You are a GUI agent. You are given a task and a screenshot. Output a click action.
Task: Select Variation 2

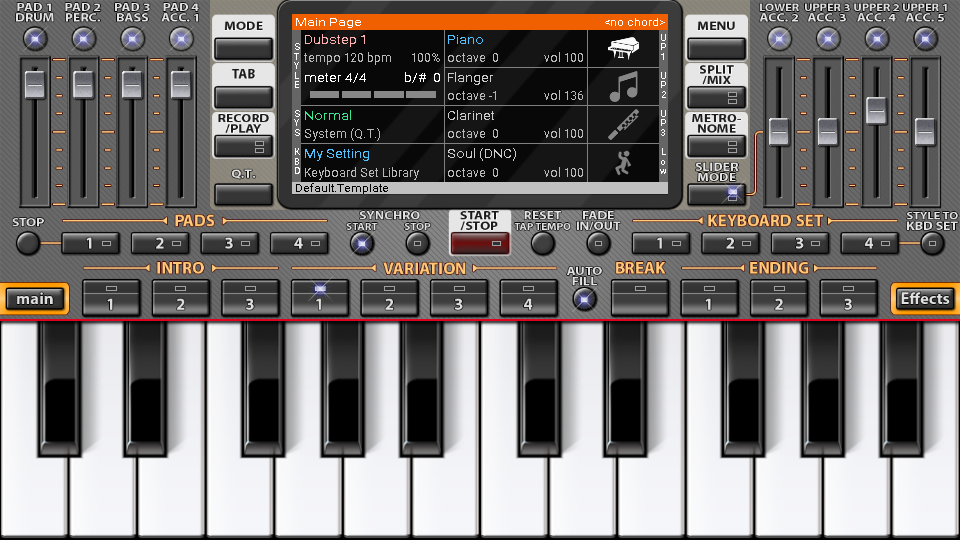(390, 297)
